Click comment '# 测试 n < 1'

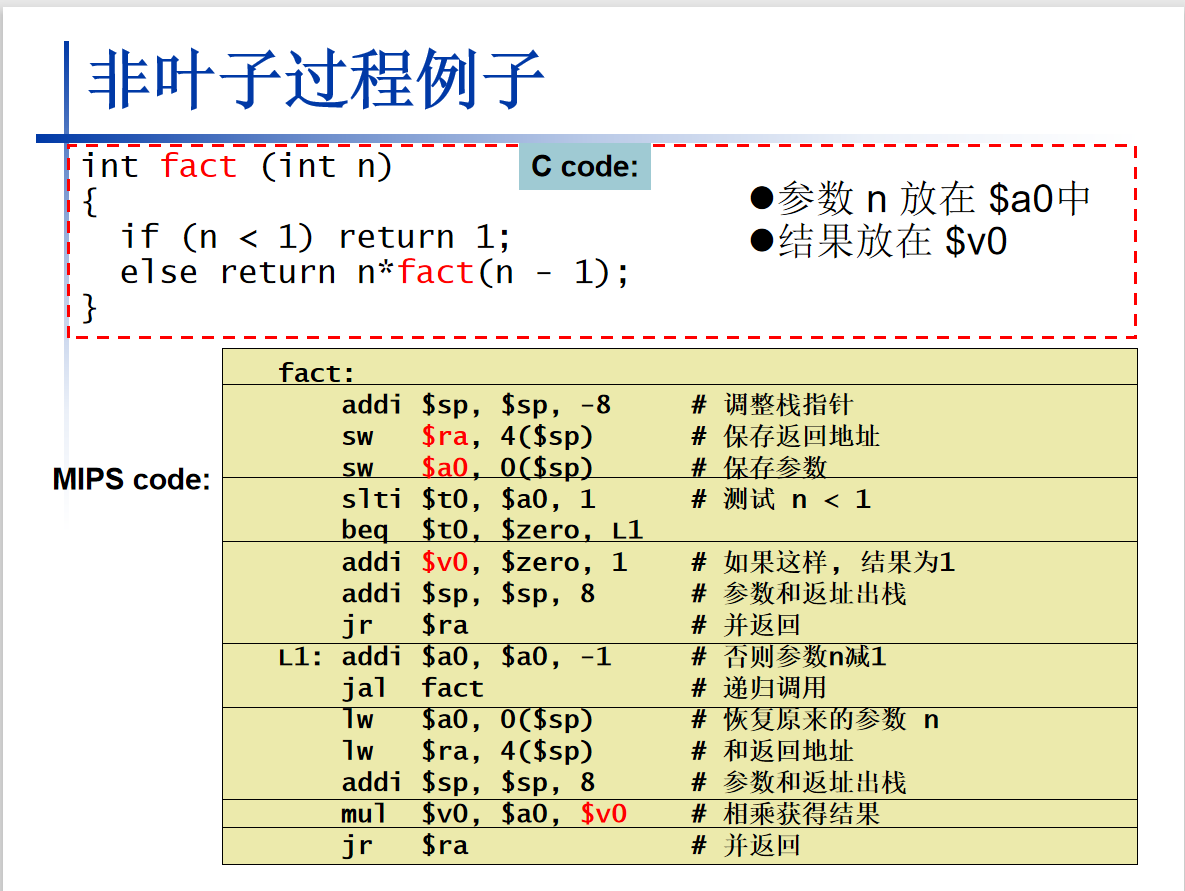[x=781, y=500]
